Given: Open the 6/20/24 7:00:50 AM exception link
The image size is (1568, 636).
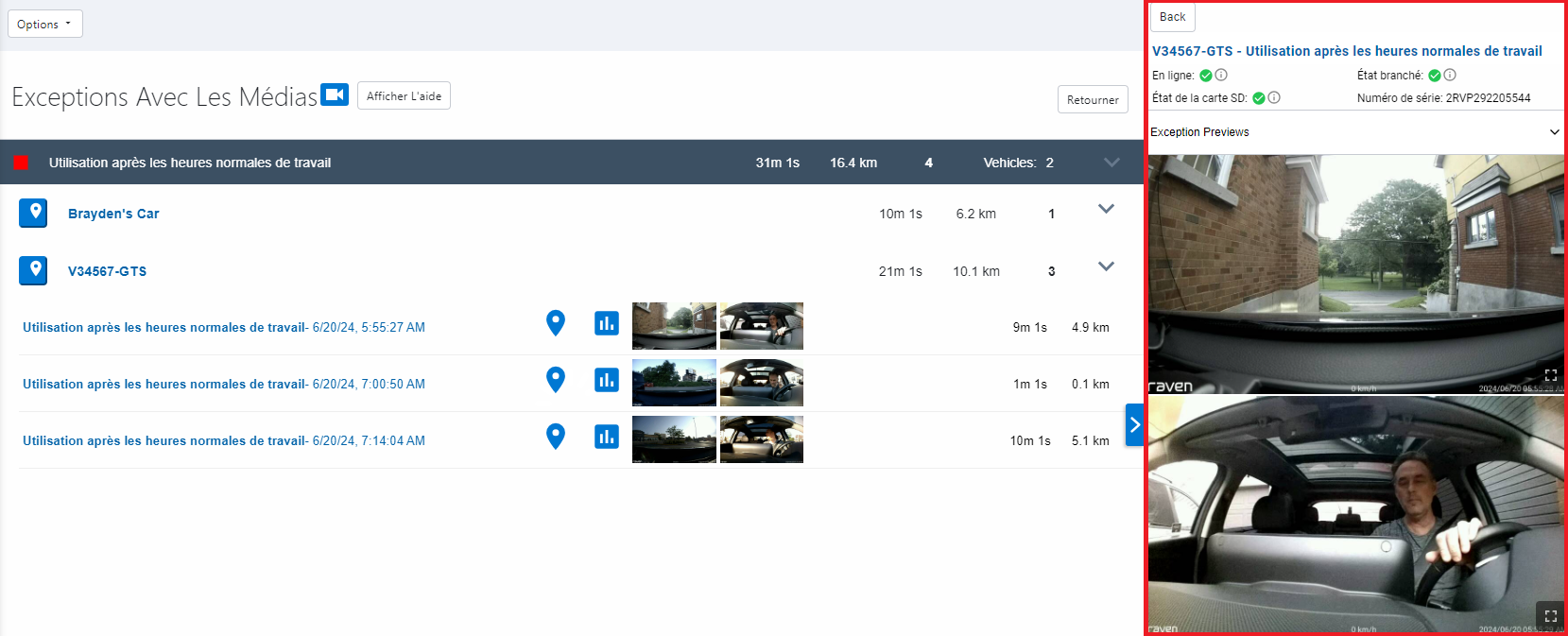Looking at the screenshot, I should pyautogui.click(x=224, y=384).
